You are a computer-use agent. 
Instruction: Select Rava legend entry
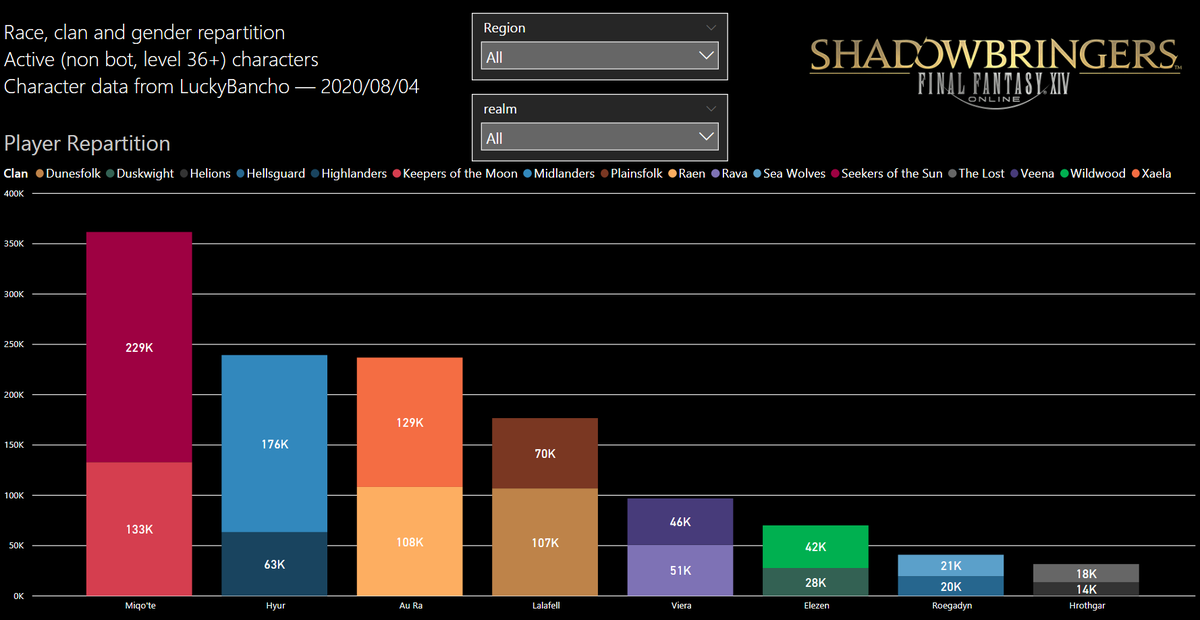tap(728, 174)
